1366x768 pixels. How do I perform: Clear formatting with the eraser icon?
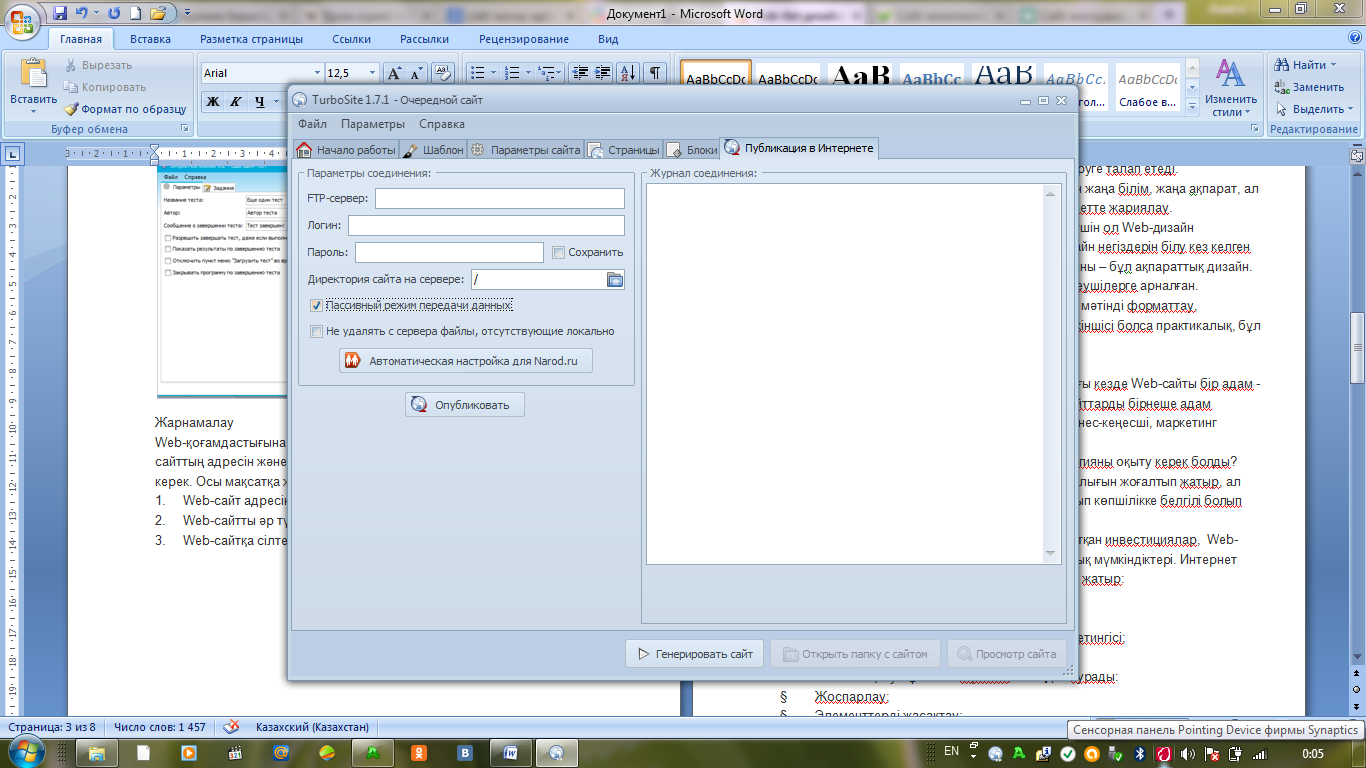tap(443, 73)
